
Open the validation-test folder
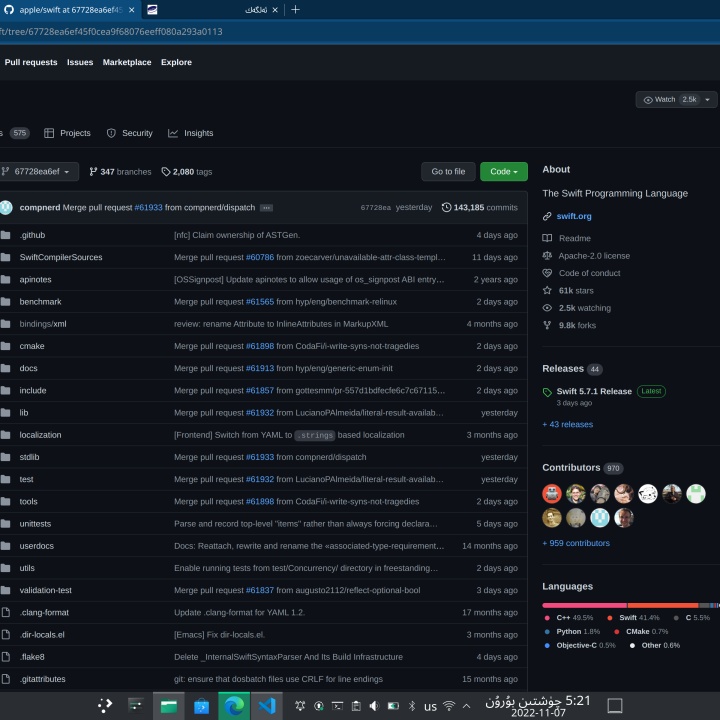pos(45,591)
